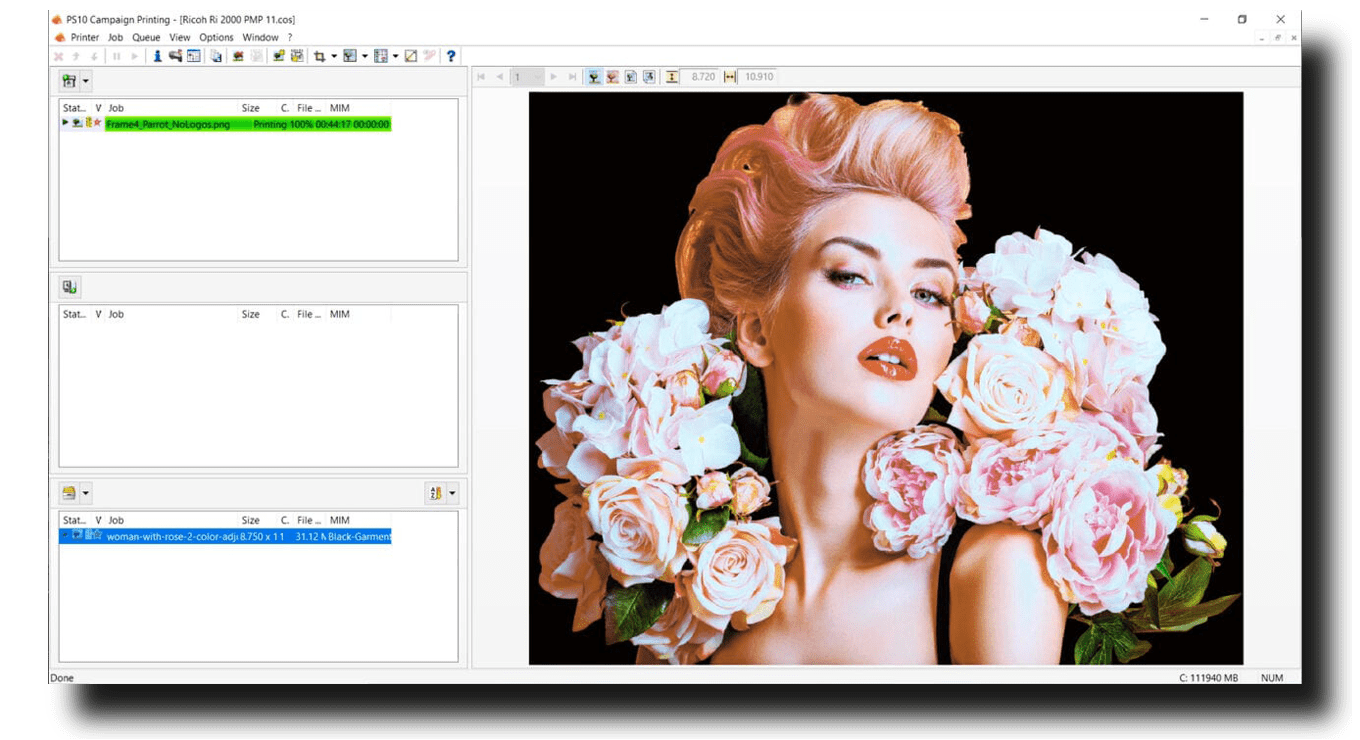Click the red X delete job icon

coord(58,57)
